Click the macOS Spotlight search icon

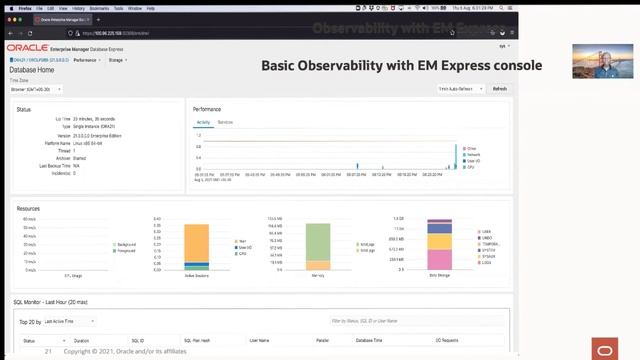[x=501, y=8]
